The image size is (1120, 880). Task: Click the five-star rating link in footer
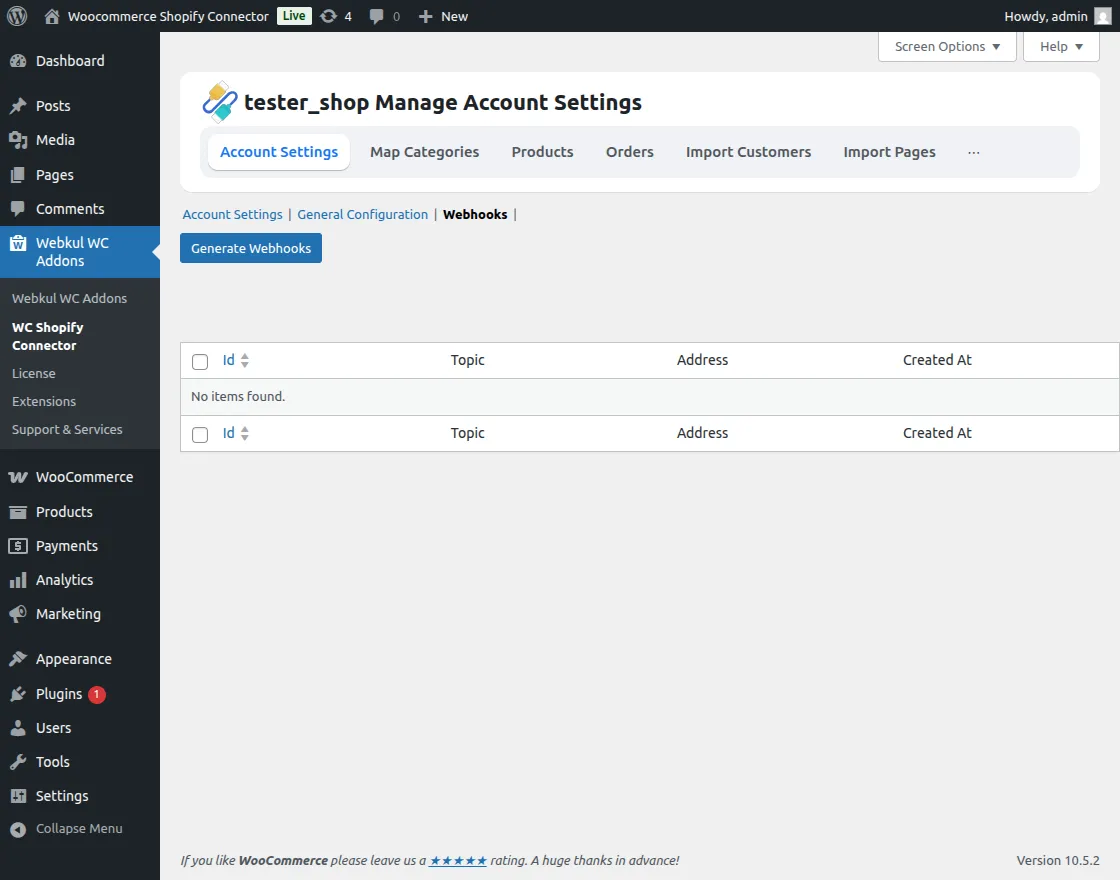click(x=457, y=860)
